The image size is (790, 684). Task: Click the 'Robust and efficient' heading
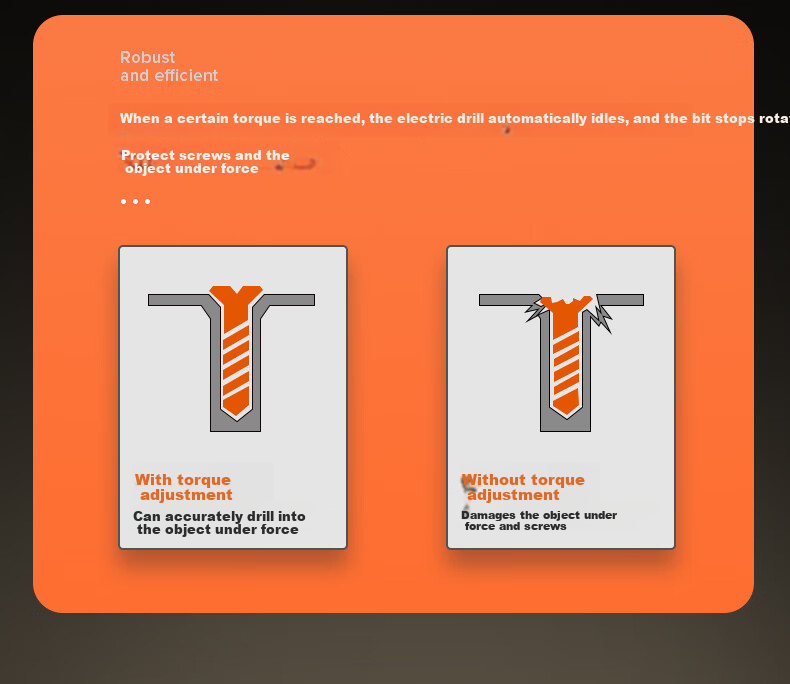pos(169,66)
